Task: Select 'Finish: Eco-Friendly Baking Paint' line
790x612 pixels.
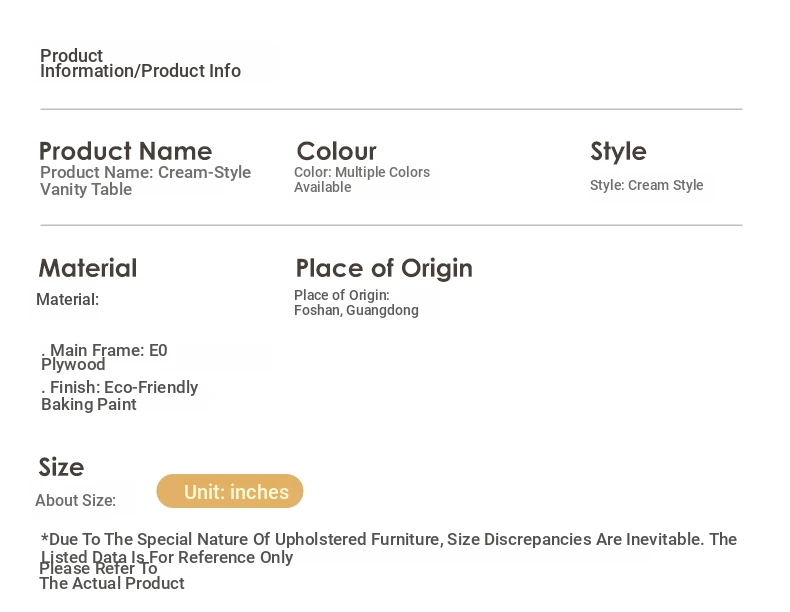Action: [x=119, y=396]
